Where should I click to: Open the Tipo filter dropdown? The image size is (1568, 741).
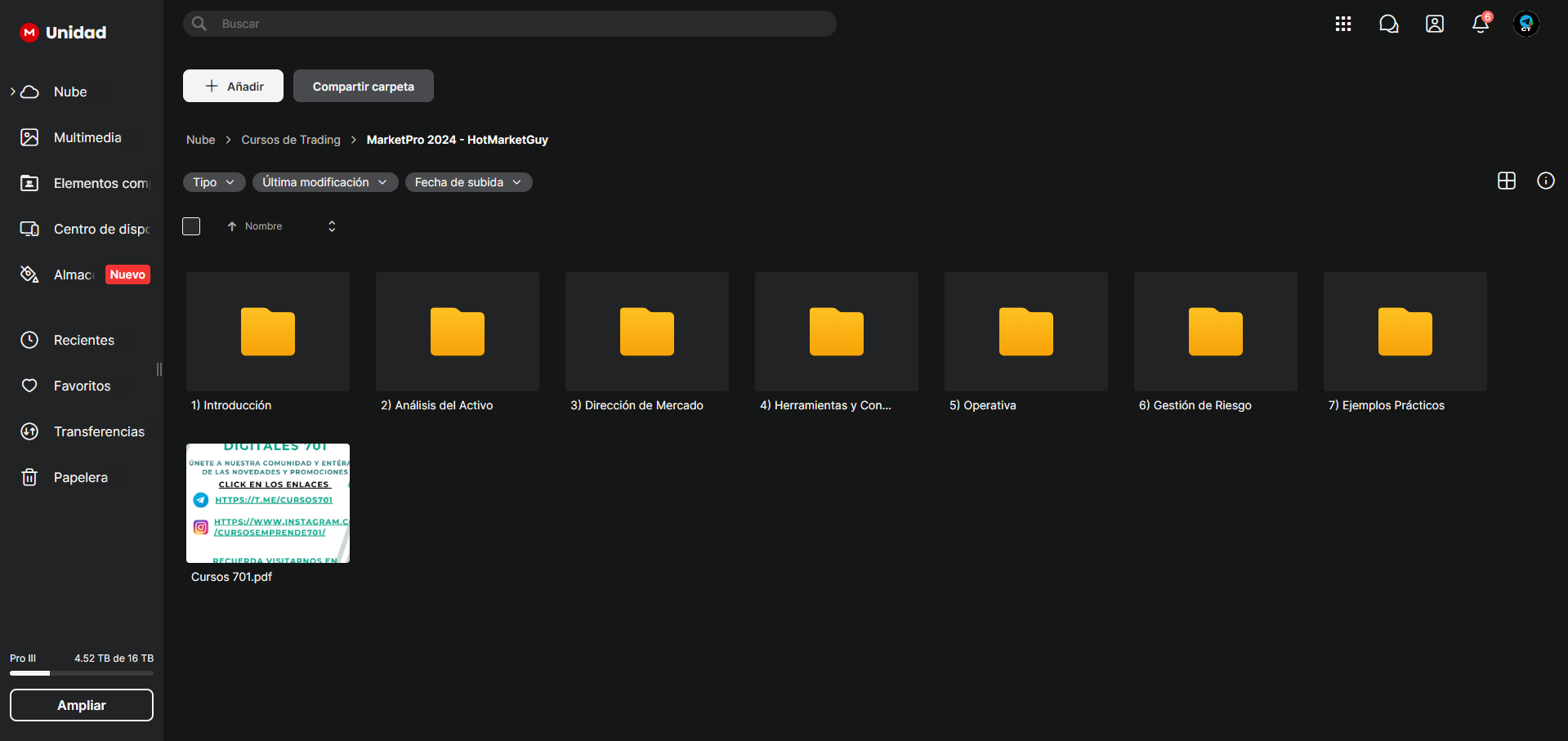(x=214, y=182)
